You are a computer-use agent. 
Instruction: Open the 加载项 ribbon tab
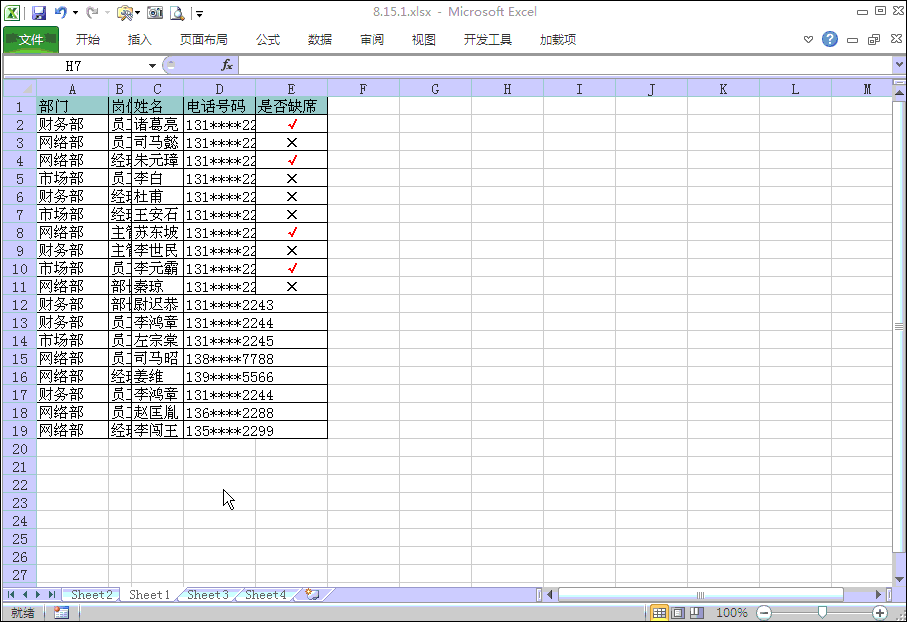[x=558, y=39]
